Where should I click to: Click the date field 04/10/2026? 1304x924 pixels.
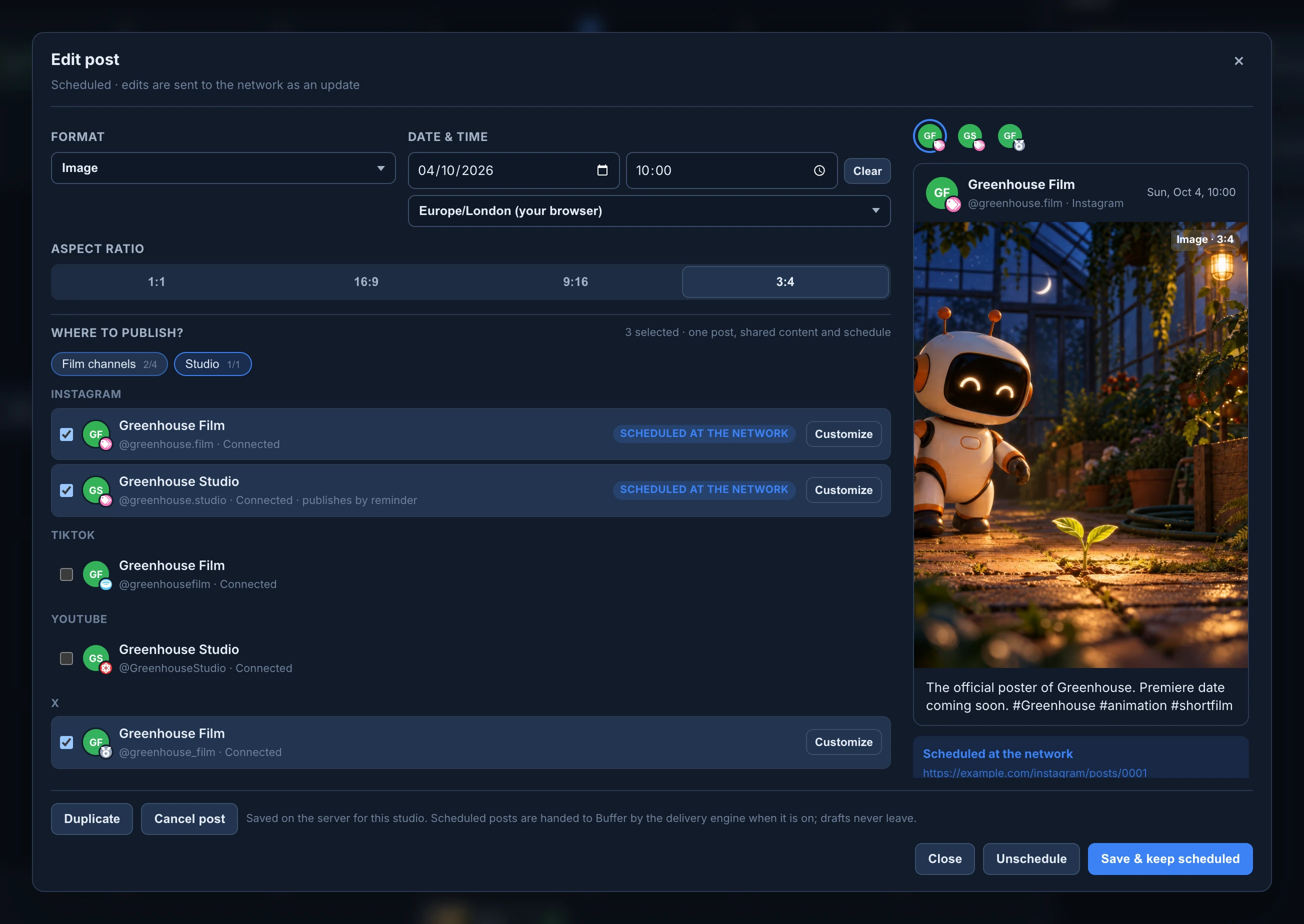pyautogui.click(x=513, y=170)
